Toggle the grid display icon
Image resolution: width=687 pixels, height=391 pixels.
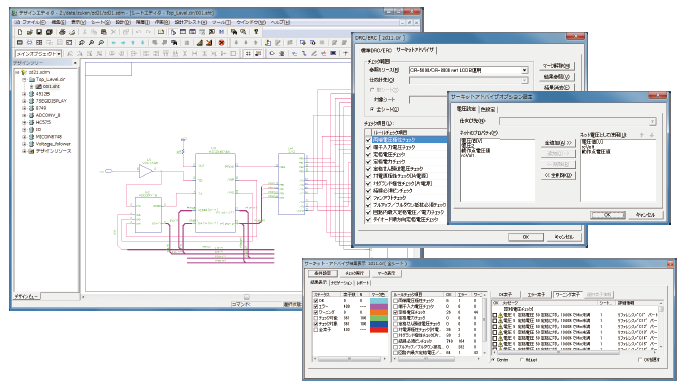[248, 53]
